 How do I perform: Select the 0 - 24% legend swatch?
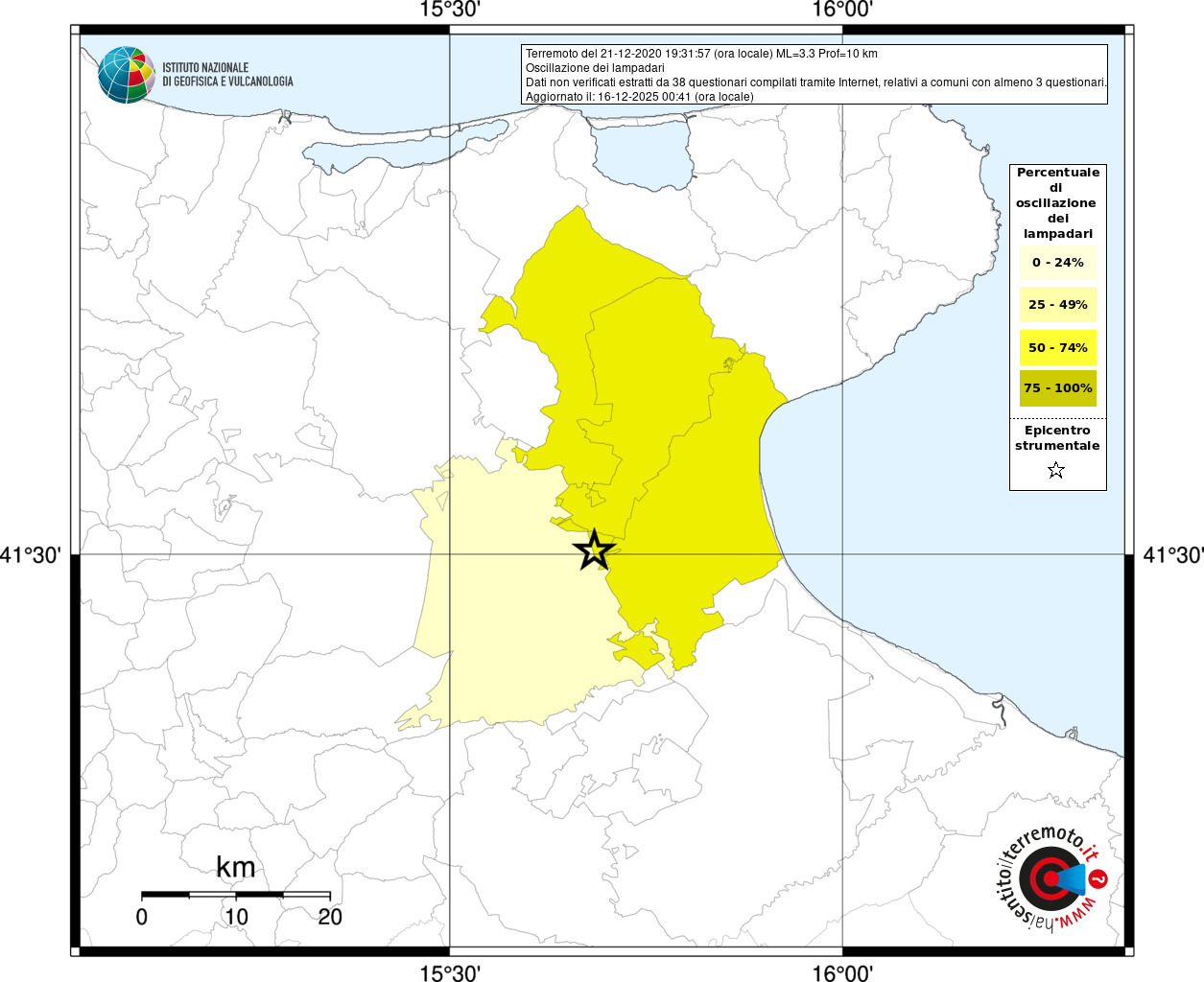pos(1057,263)
